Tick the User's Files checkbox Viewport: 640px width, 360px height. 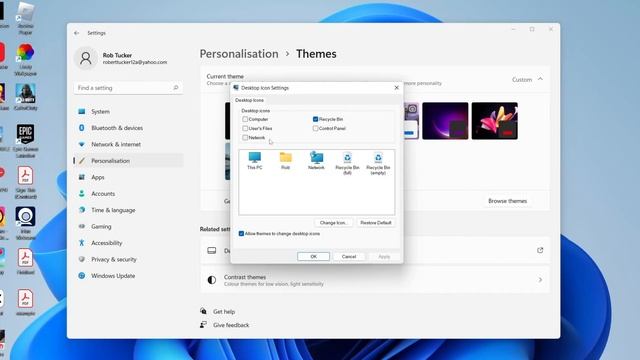(245, 128)
